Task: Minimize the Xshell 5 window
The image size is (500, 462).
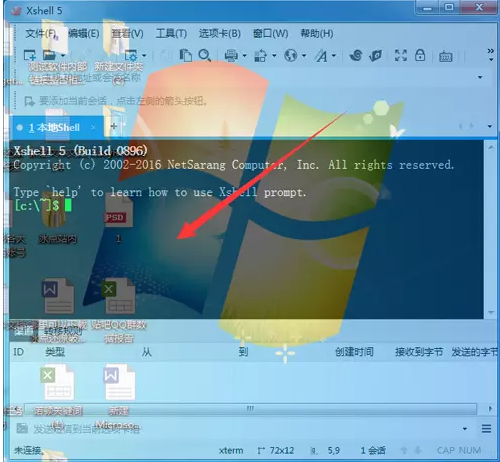Action: point(428,8)
